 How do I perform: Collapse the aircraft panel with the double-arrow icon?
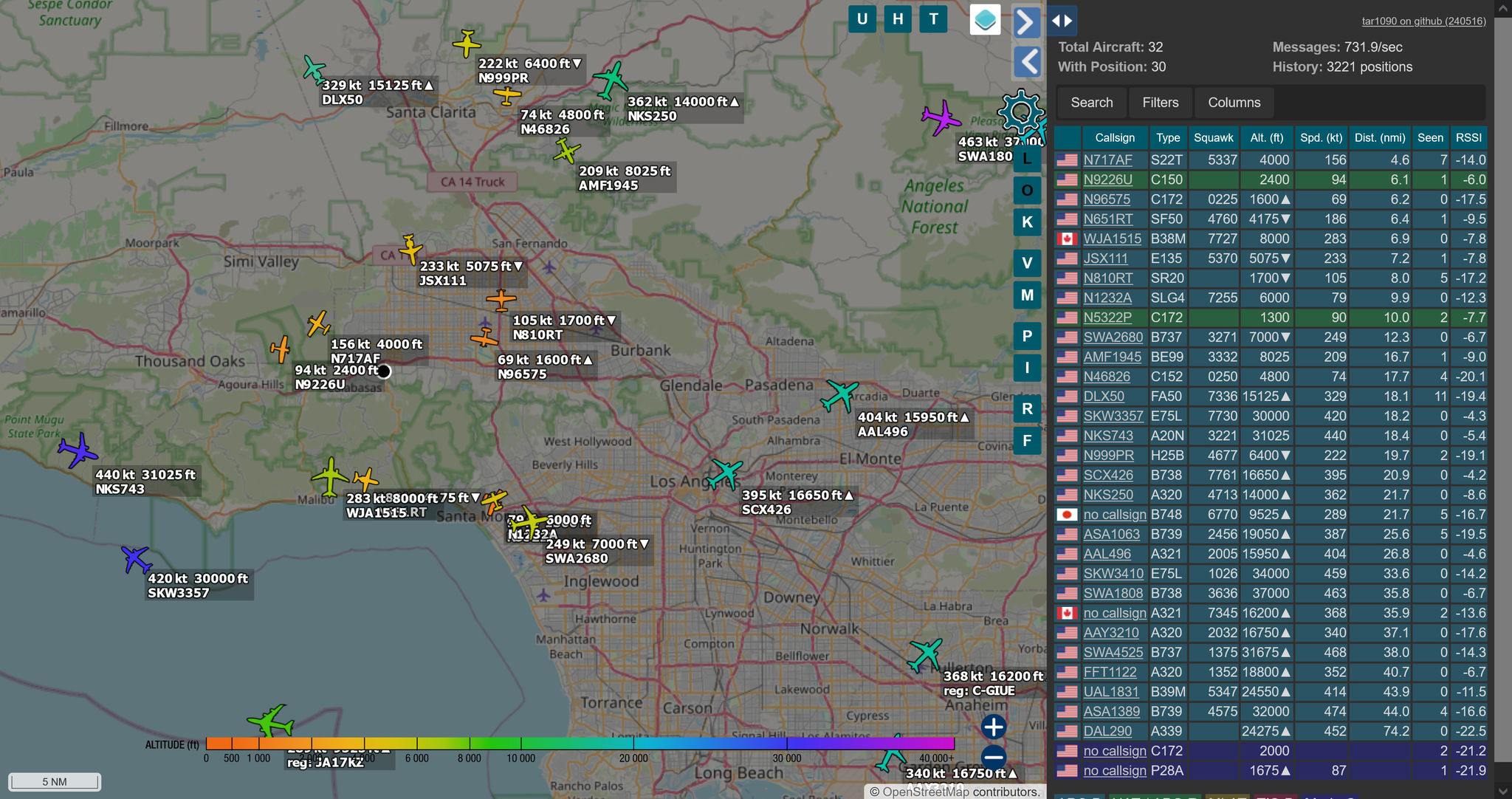pyautogui.click(x=1062, y=21)
